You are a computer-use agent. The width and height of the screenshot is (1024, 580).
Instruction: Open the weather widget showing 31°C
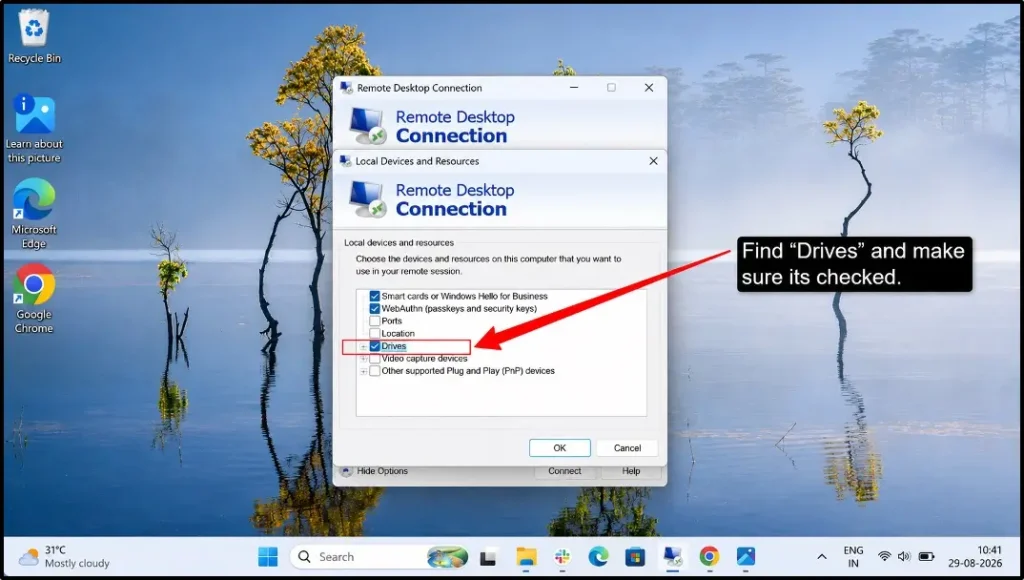[x=64, y=556]
